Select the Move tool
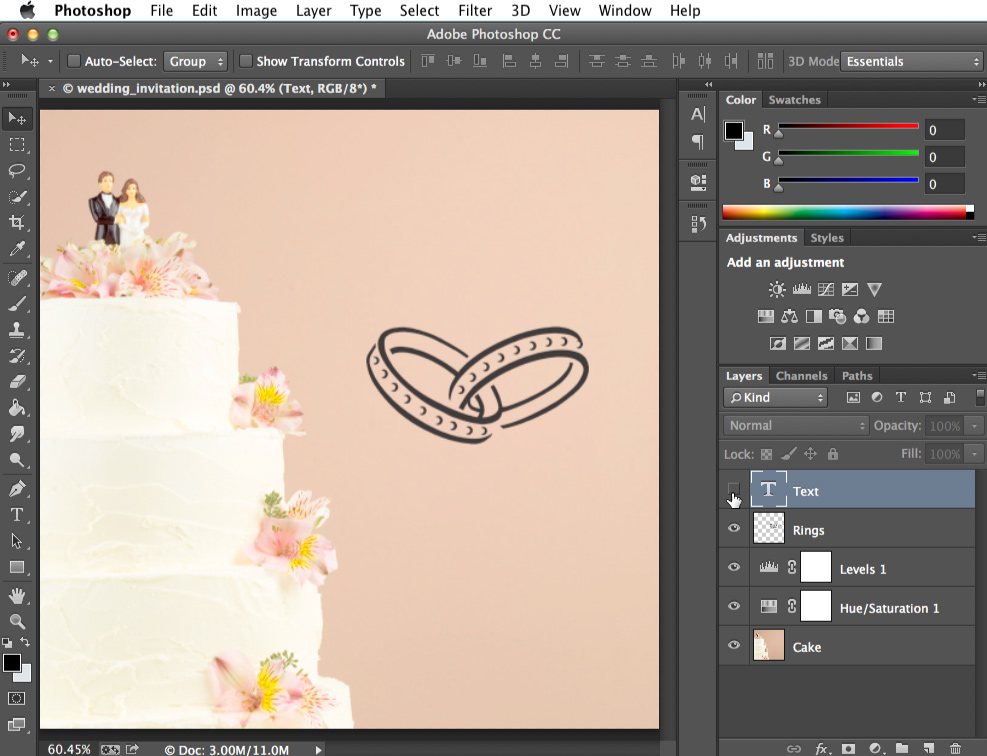 [x=18, y=118]
